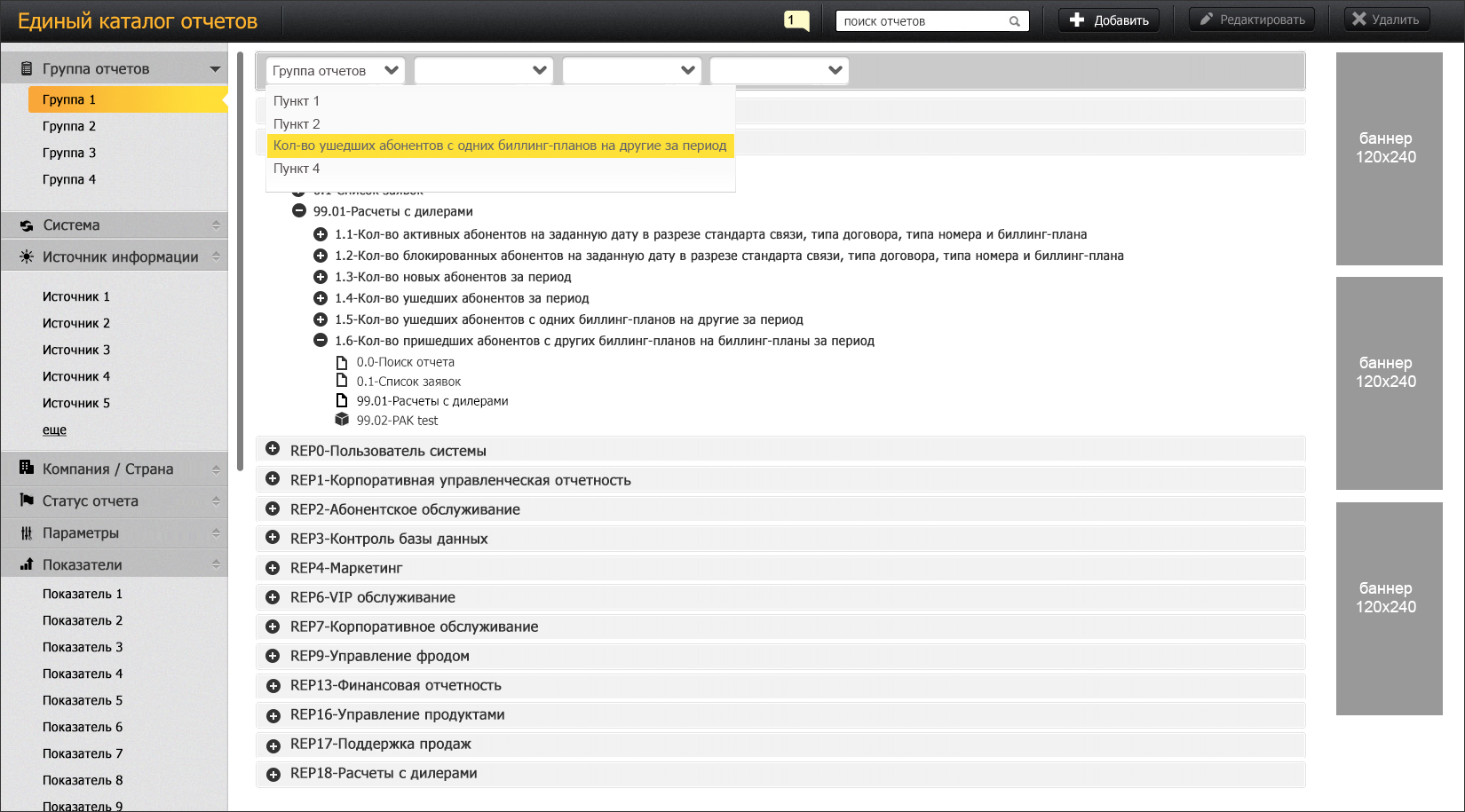Viewport: 1465px width, 812px height.
Task: Expand REP13-Финансовая отчетность section
Action: coord(273,685)
